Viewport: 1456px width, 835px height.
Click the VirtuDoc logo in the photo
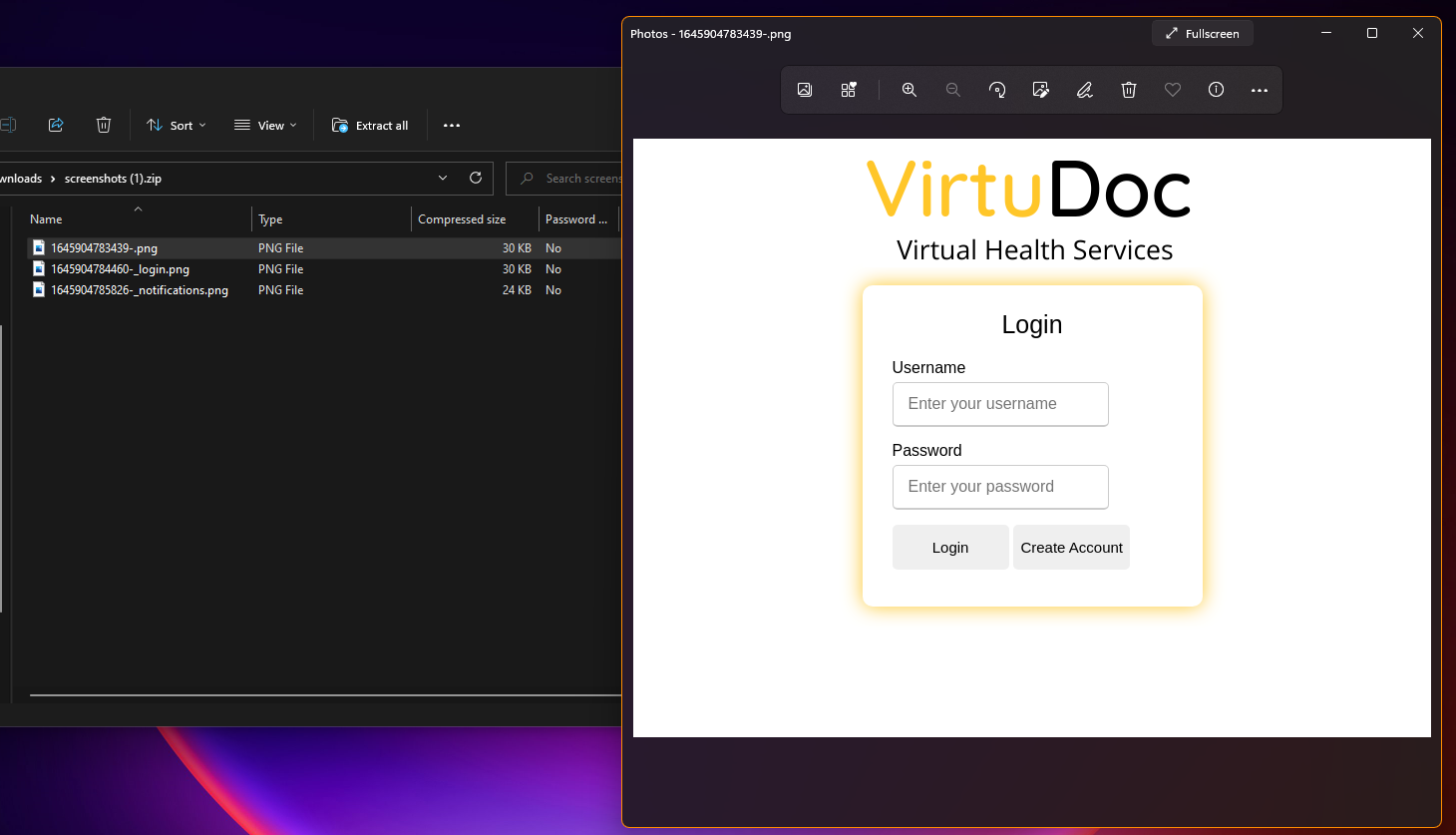[x=1029, y=189]
